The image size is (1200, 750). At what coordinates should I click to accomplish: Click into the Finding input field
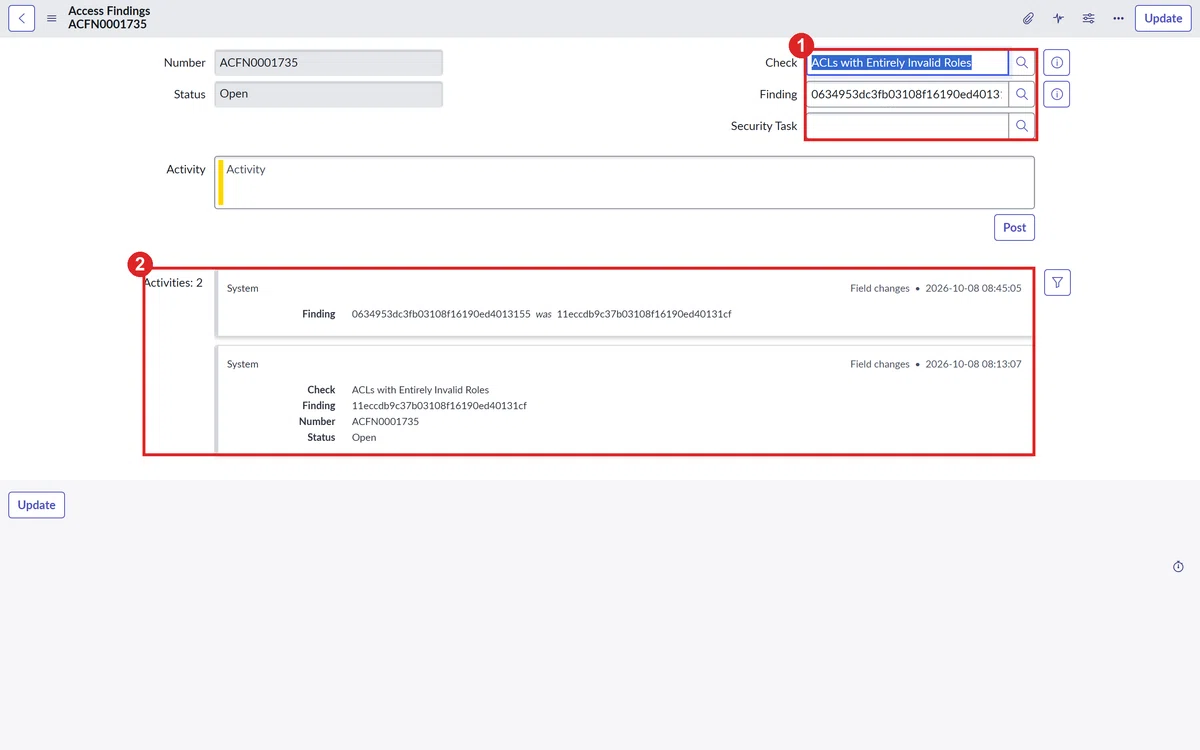click(x=907, y=94)
